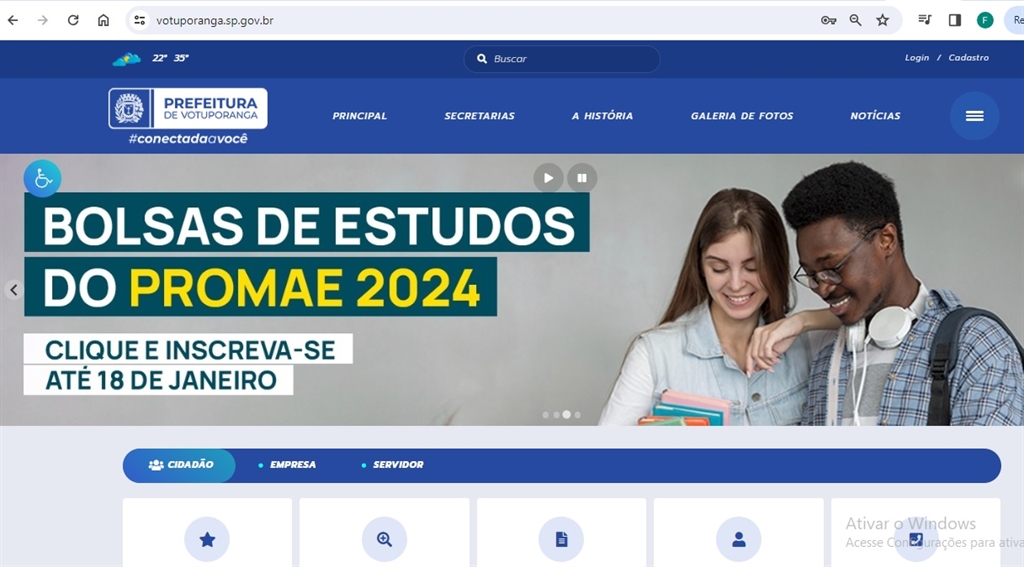1024x567 pixels.
Task: Pause the banner slideshow
Action: [582, 178]
